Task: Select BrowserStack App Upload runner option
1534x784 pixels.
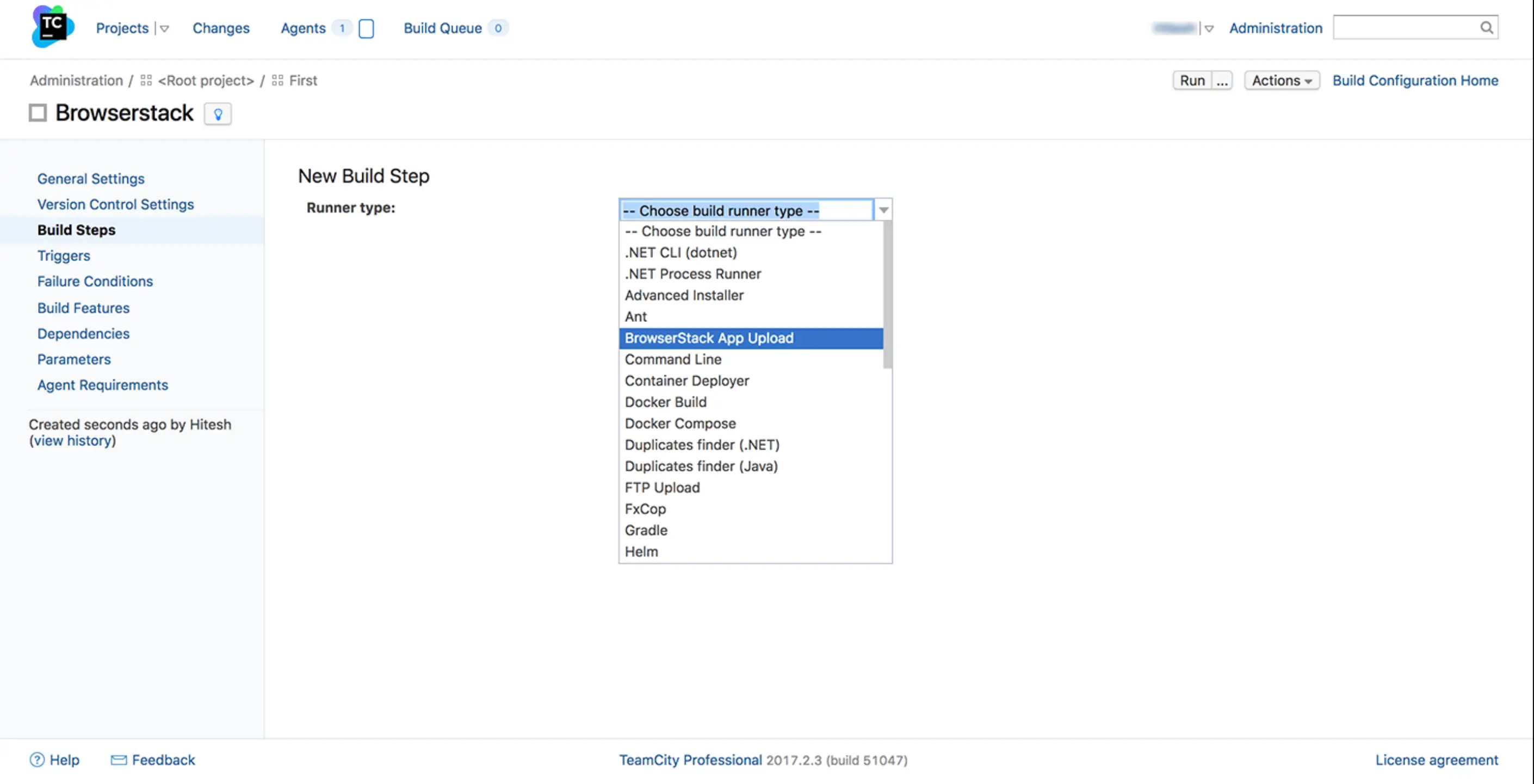Action: point(709,338)
